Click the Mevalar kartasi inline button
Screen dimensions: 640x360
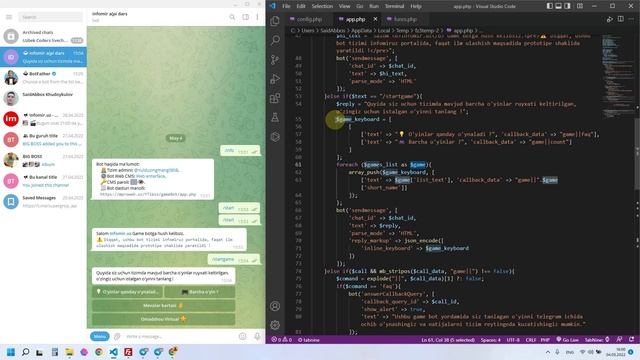click(x=164, y=305)
